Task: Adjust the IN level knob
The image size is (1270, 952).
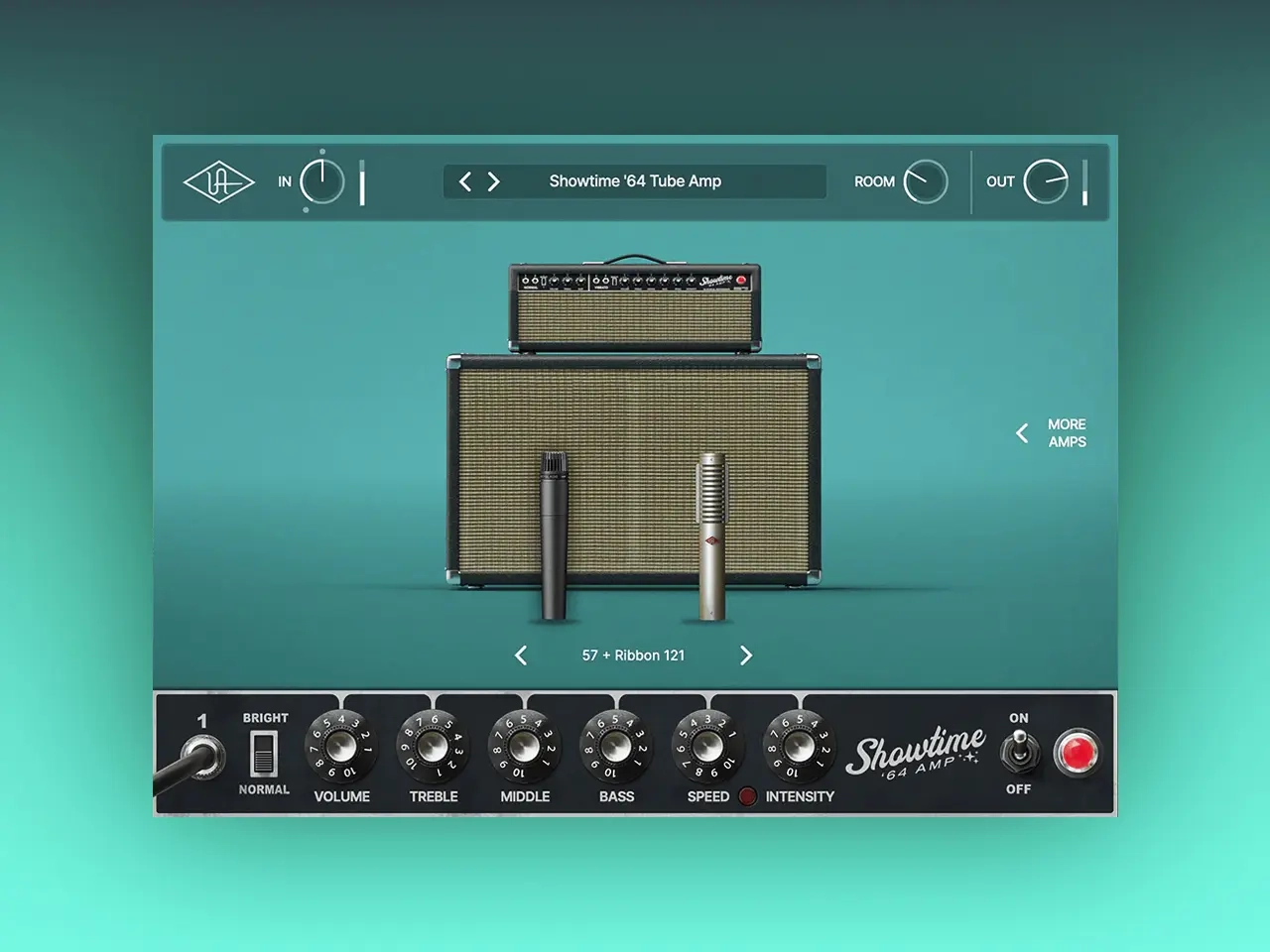Action: 322,181
